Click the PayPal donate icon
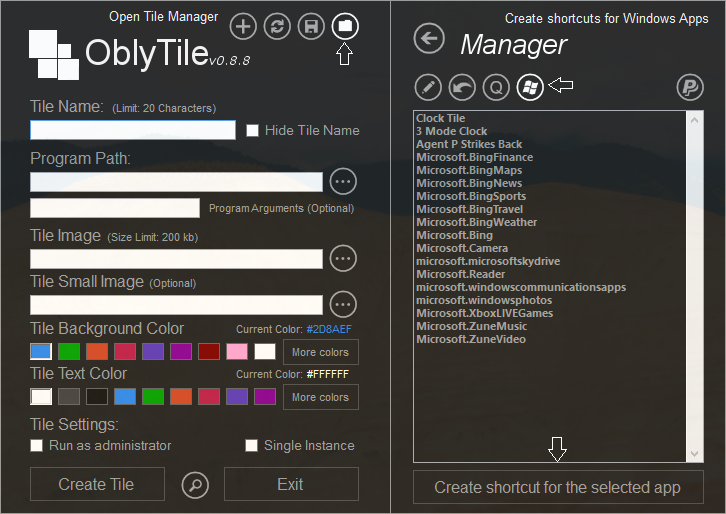Viewport: 726px width, 514px height. click(690, 87)
